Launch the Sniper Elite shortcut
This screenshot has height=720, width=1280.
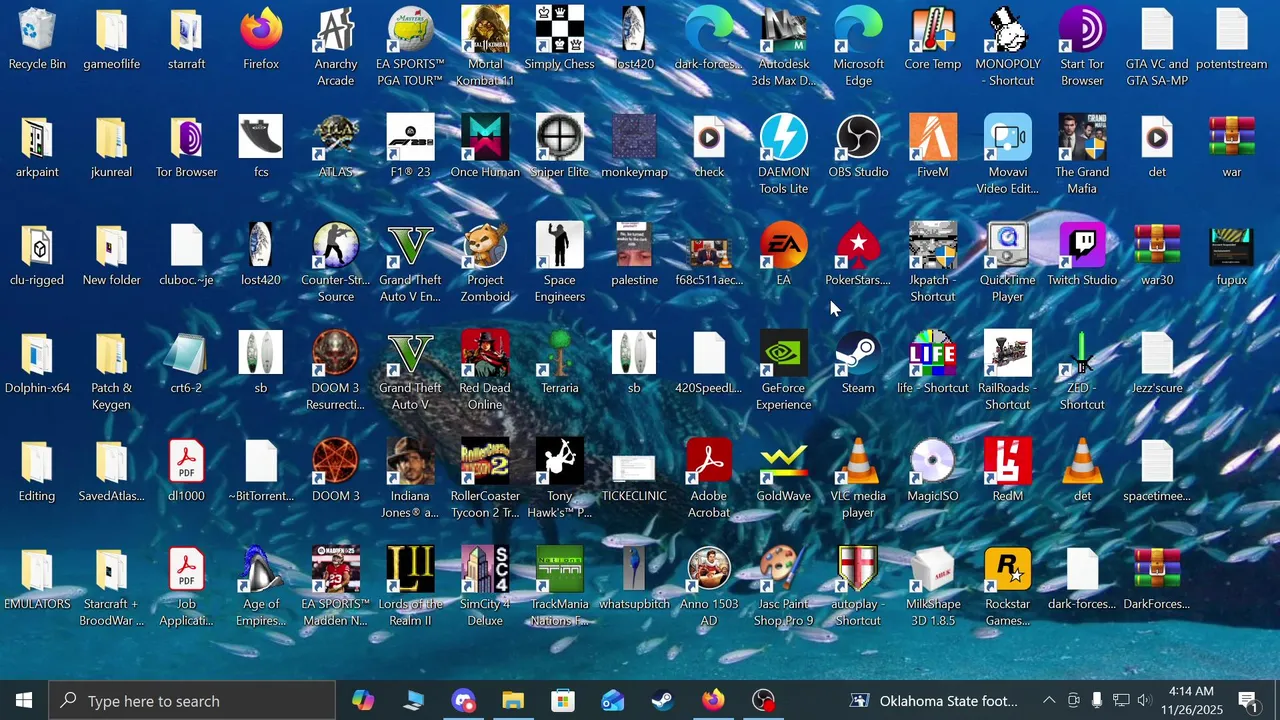(560, 148)
